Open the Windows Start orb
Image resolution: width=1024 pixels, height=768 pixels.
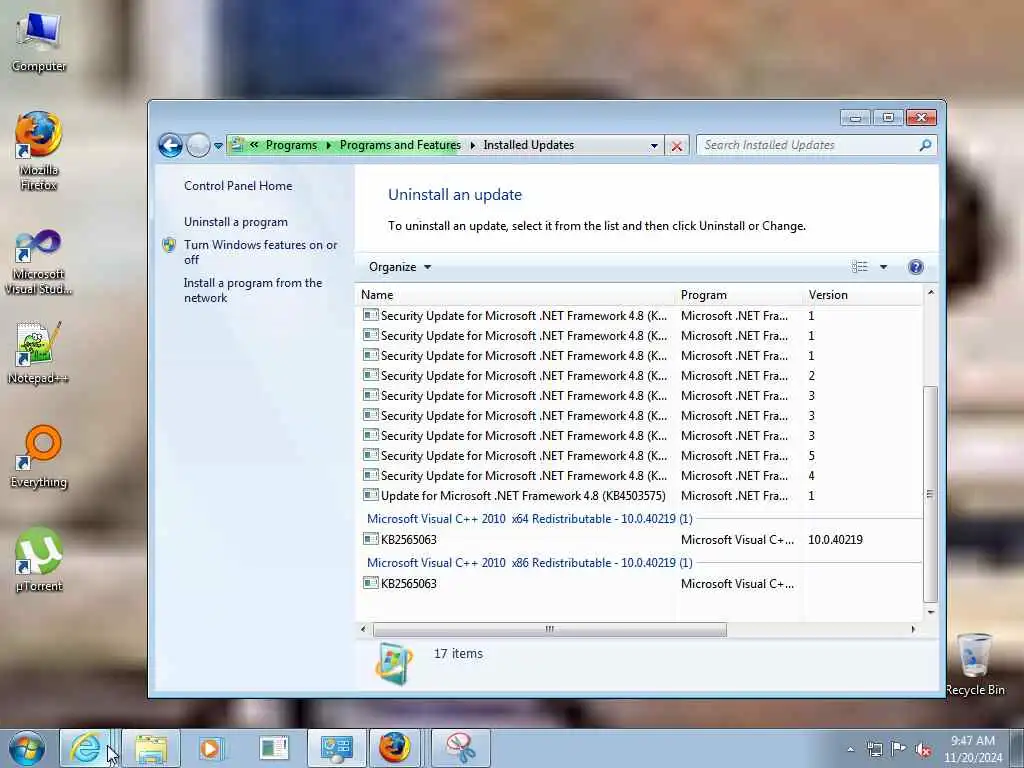(27, 748)
